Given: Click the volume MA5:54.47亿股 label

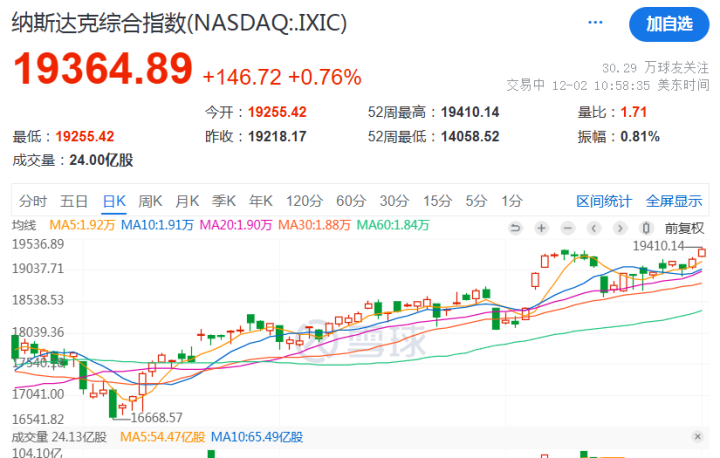Looking at the screenshot, I should [163, 437].
